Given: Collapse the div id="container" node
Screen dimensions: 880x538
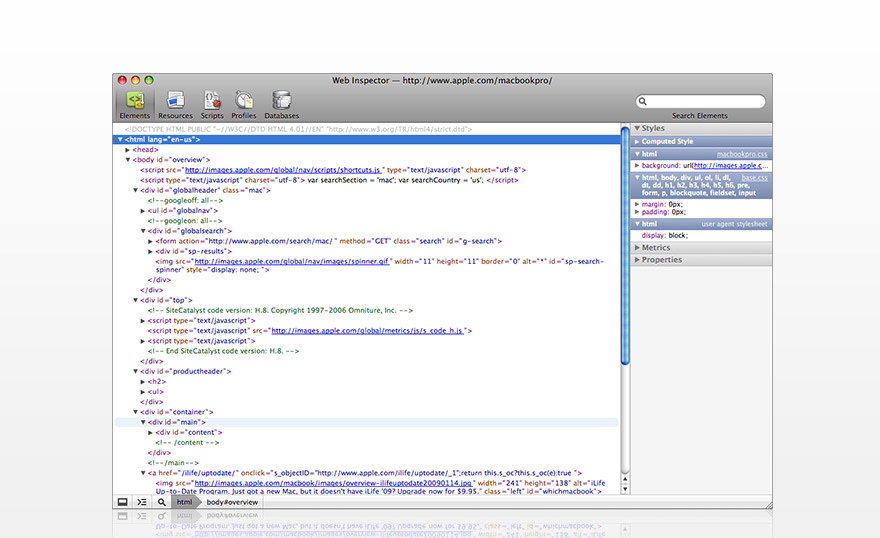Looking at the screenshot, I should (x=135, y=412).
